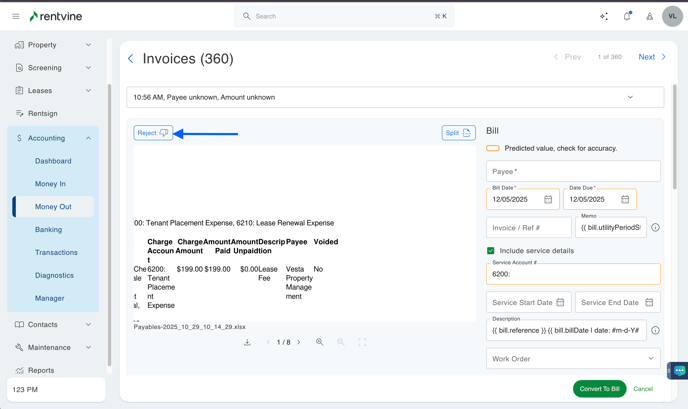Click the info icon next to Memo

coord(655,228)
